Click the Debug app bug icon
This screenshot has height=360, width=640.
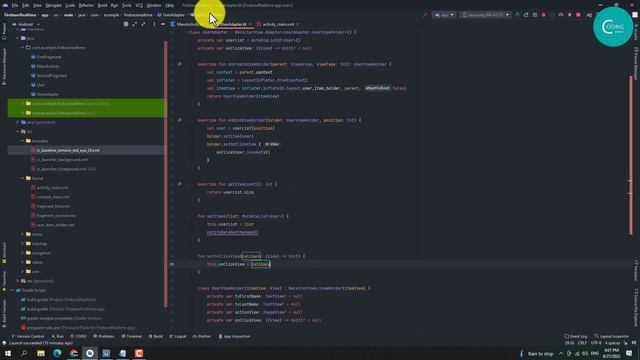543,15
